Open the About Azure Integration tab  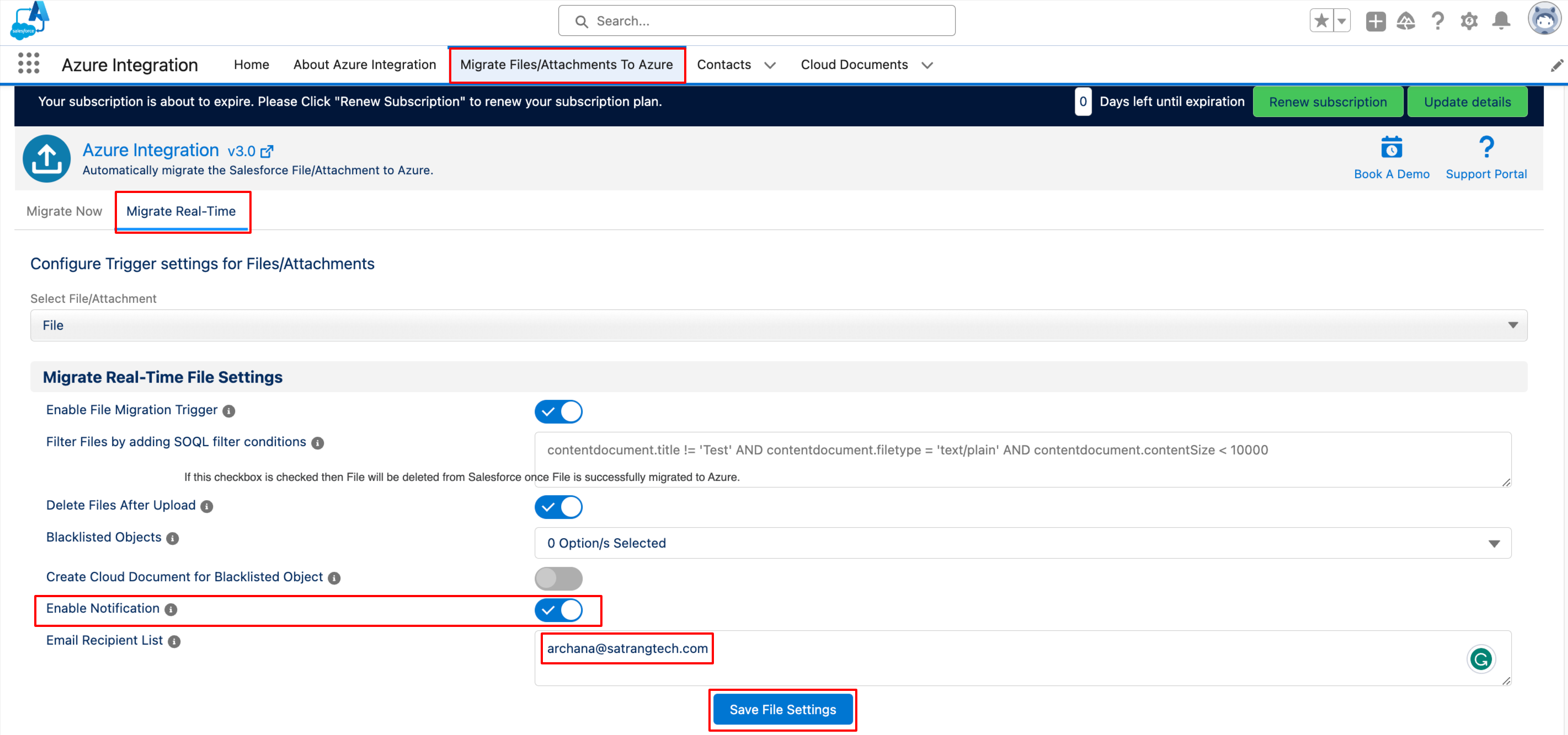tap(365, 65)
